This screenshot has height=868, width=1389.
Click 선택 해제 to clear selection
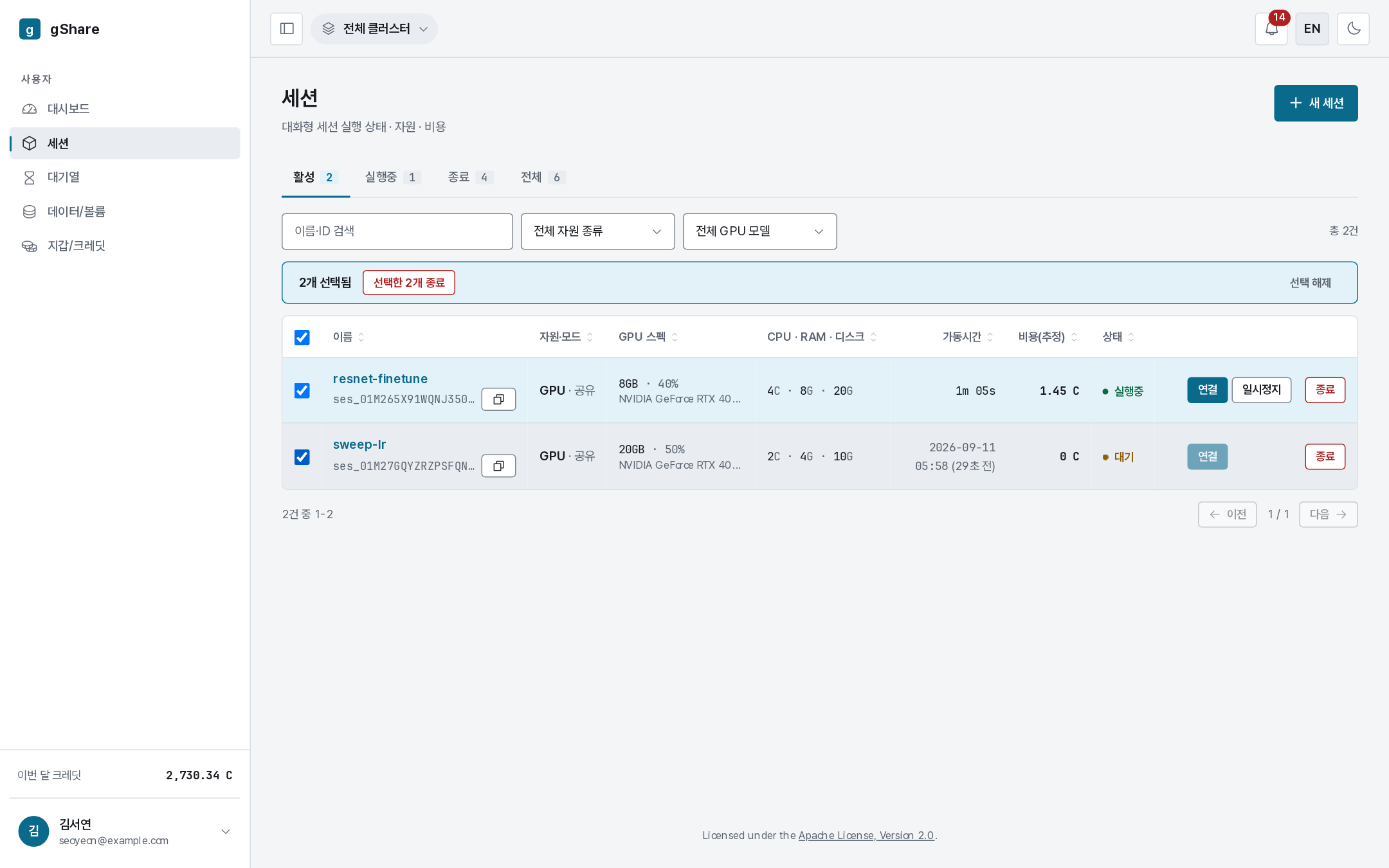click(x=1310, y=283)
